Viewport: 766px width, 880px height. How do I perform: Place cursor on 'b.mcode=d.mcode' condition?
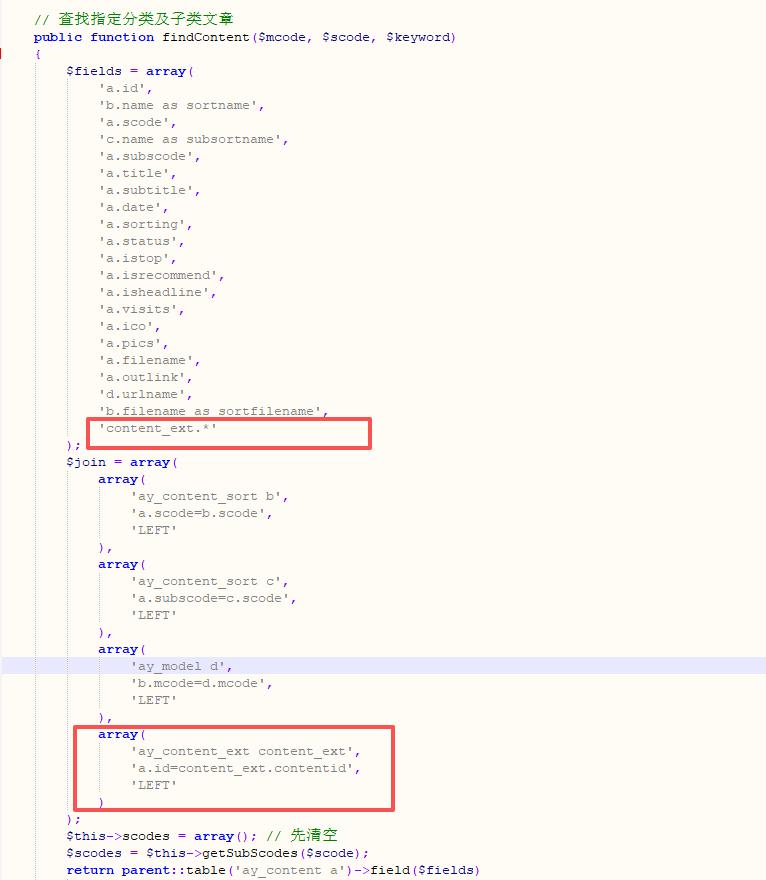(200, 683)
